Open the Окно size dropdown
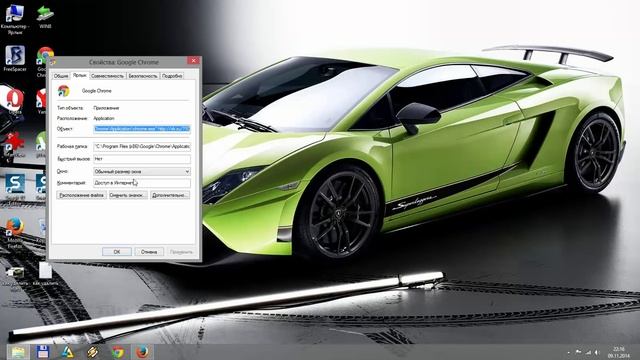 pyautogui.click(x=142, y=171)
